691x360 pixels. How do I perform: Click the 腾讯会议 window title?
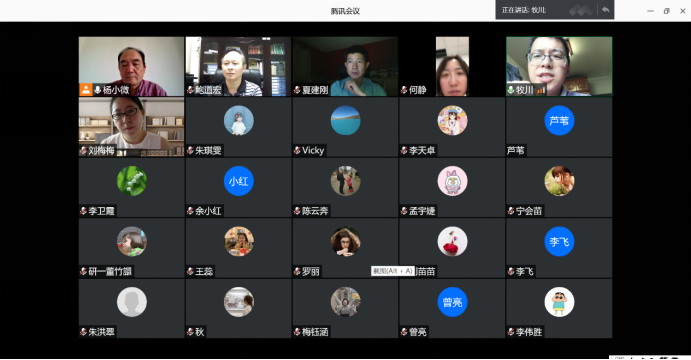(345, 11)
